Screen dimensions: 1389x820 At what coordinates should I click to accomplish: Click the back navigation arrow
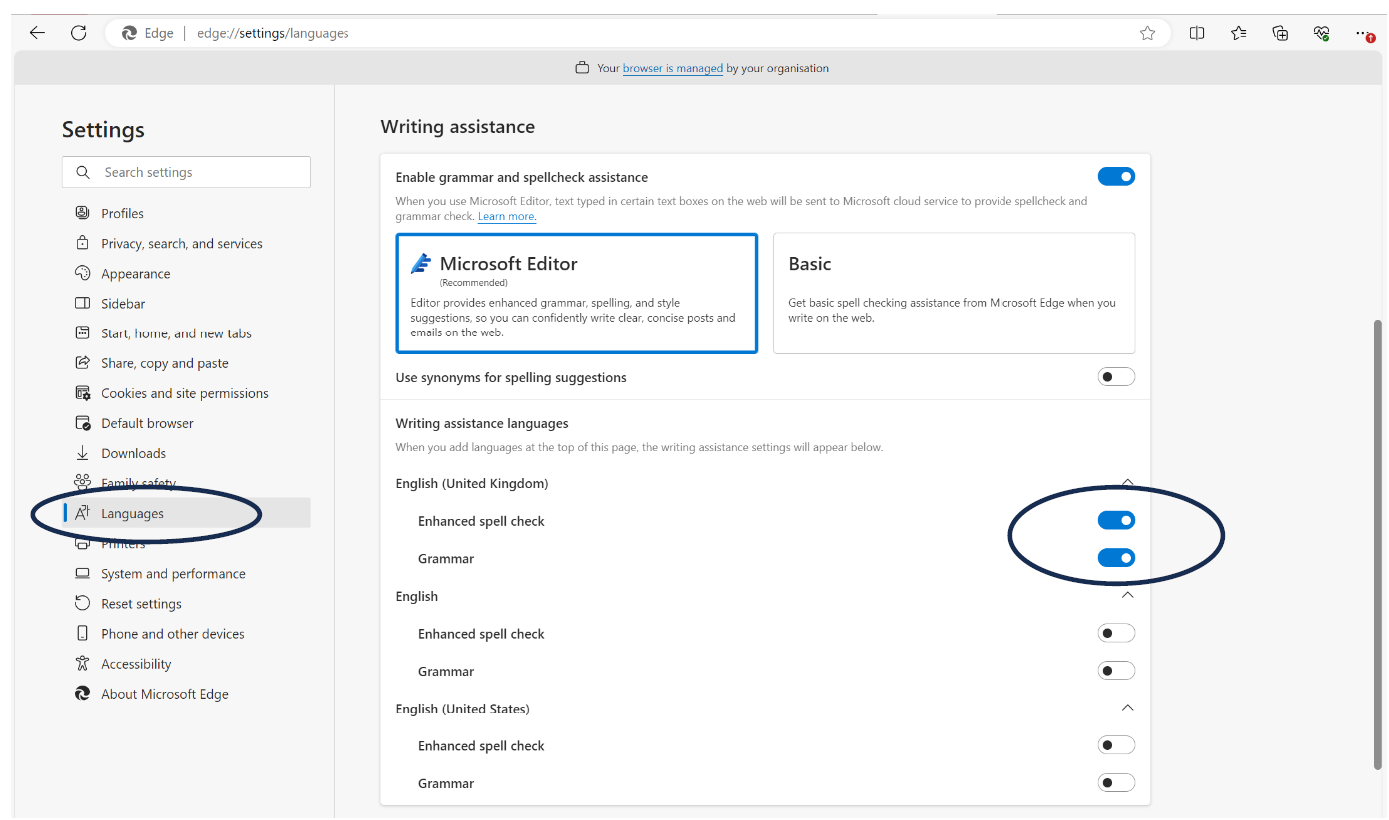pyautogui.click(x=37, y=32)
